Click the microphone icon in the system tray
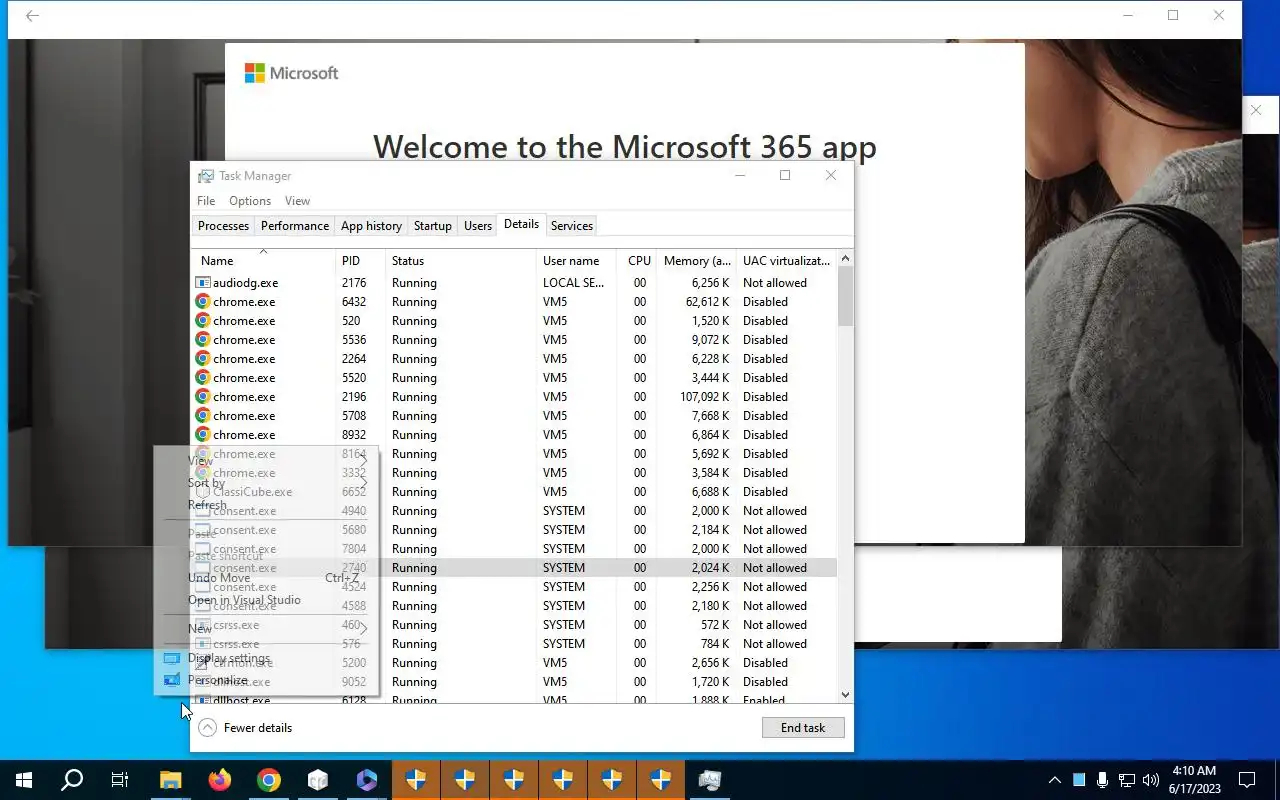Image resolution: width=1280 pixels, height=800 pixels. pyautogui.click(x=1102, y=780)
